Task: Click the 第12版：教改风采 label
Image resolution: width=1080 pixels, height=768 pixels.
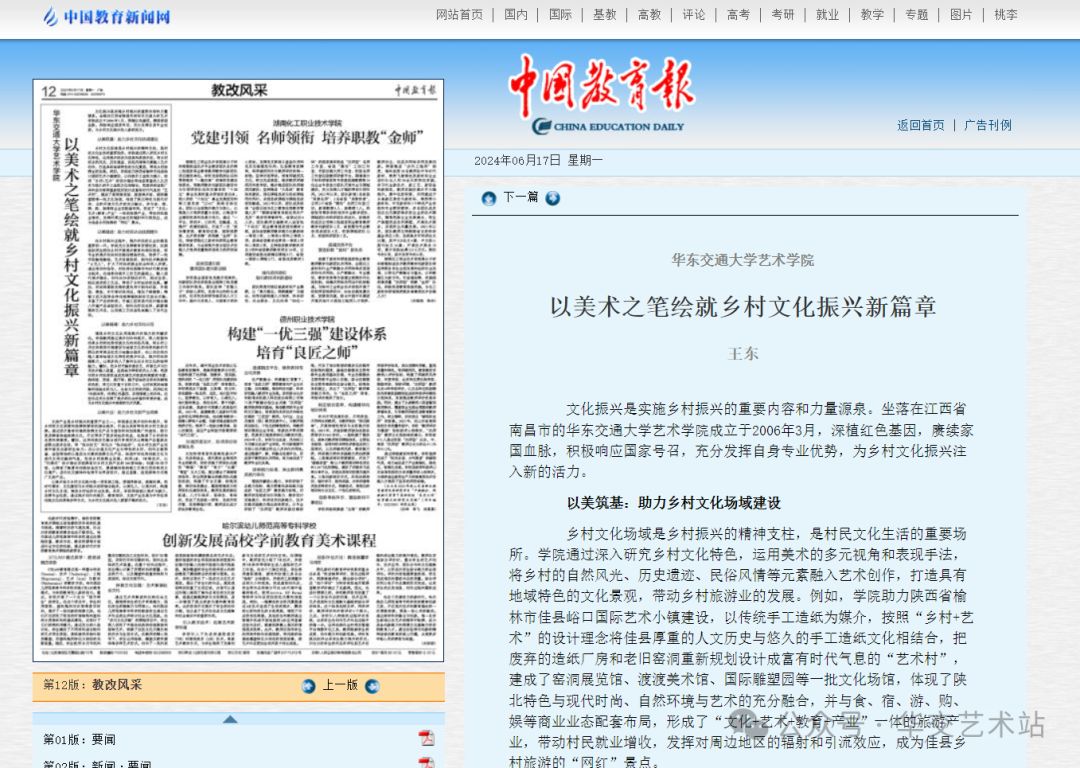Action: click(x=92, y=685)
